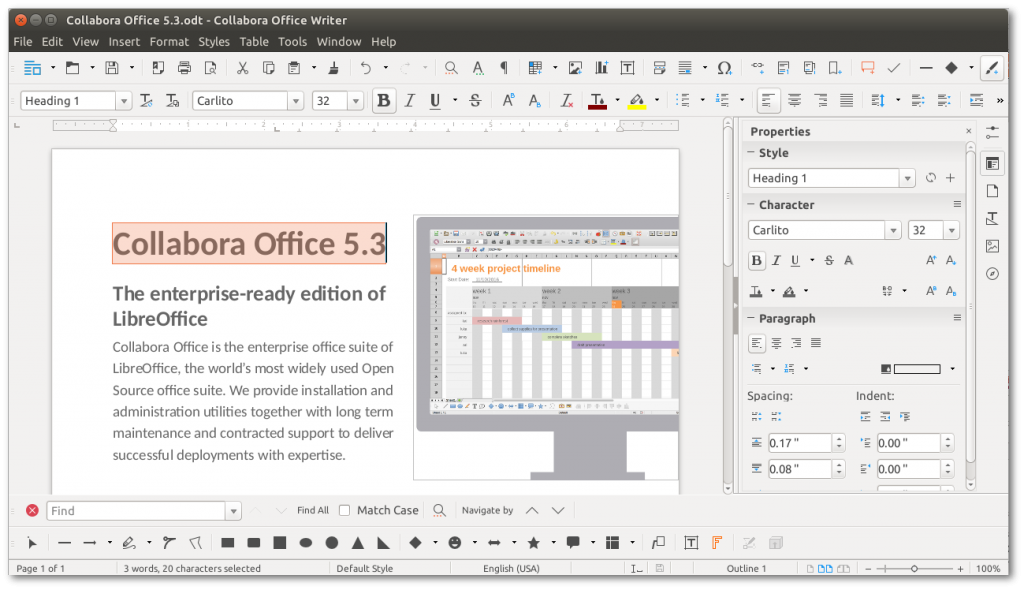This screenshot has width=1024, height=590.
Task: Click the zoom slider in status bar
Action: pyautogui.click(x=914, y=568)
